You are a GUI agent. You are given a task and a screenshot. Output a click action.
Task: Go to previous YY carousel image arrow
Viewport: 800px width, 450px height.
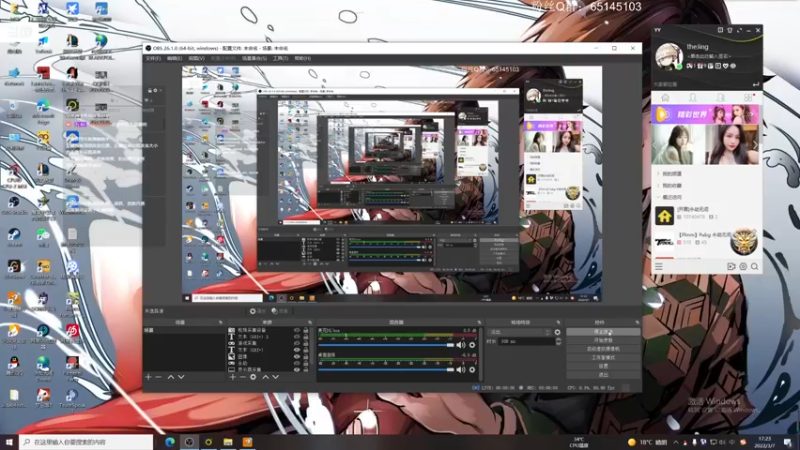click(656, 145)
